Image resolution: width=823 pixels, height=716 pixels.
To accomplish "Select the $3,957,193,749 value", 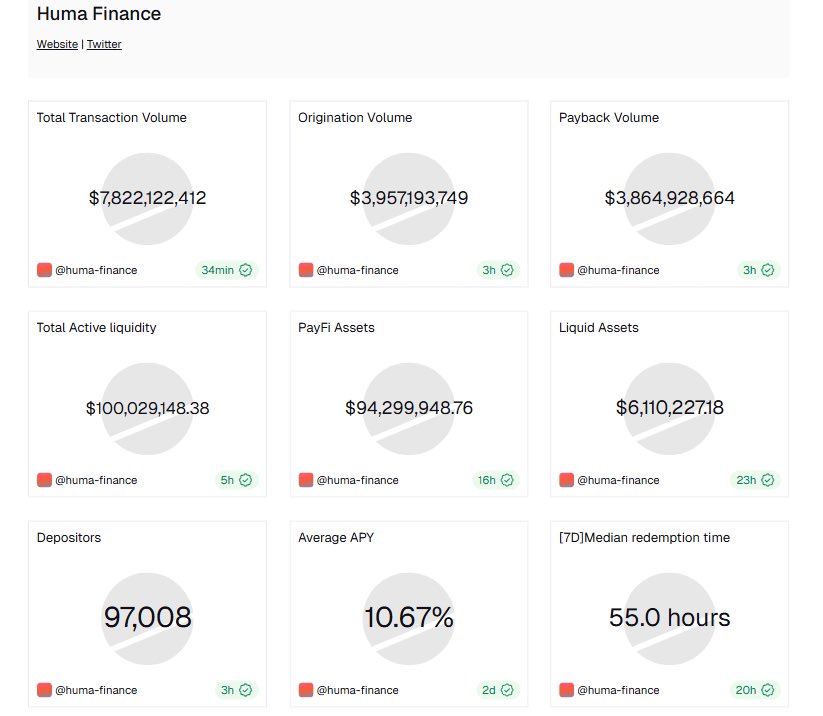I will click(x=409, y=198).
